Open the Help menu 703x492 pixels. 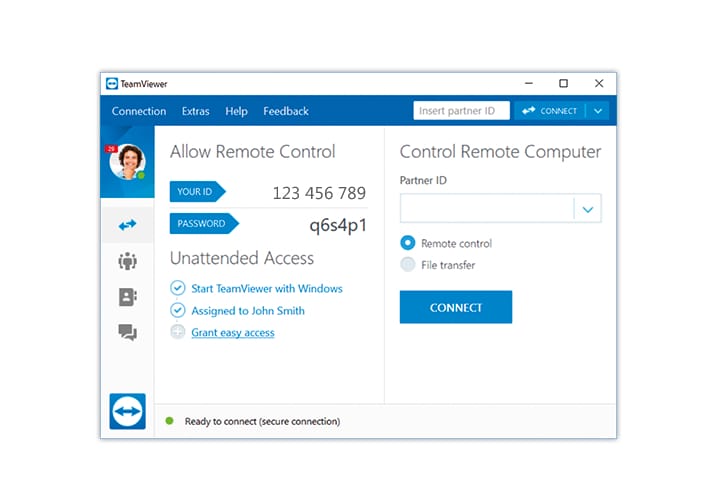236,111
